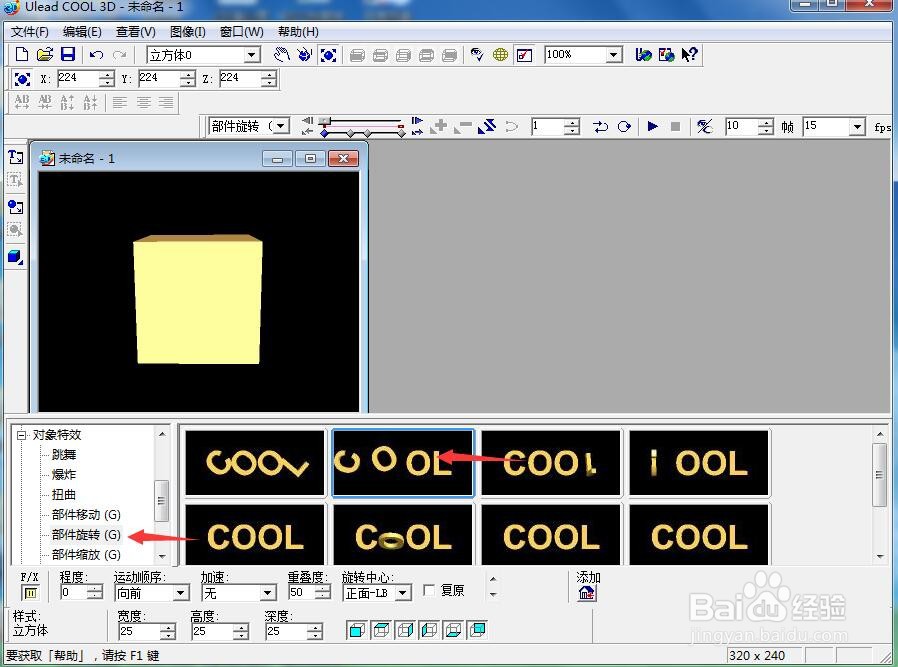Open the 旋转中心 正面-LB dropdown
The height and width of the screenshot is (667, 898).
(x=404, y=593)
